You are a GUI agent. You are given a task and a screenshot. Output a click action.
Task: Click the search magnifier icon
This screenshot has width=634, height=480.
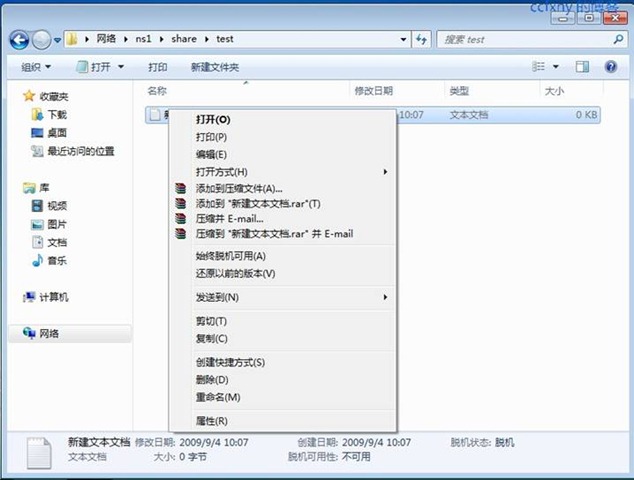[618, 39]
